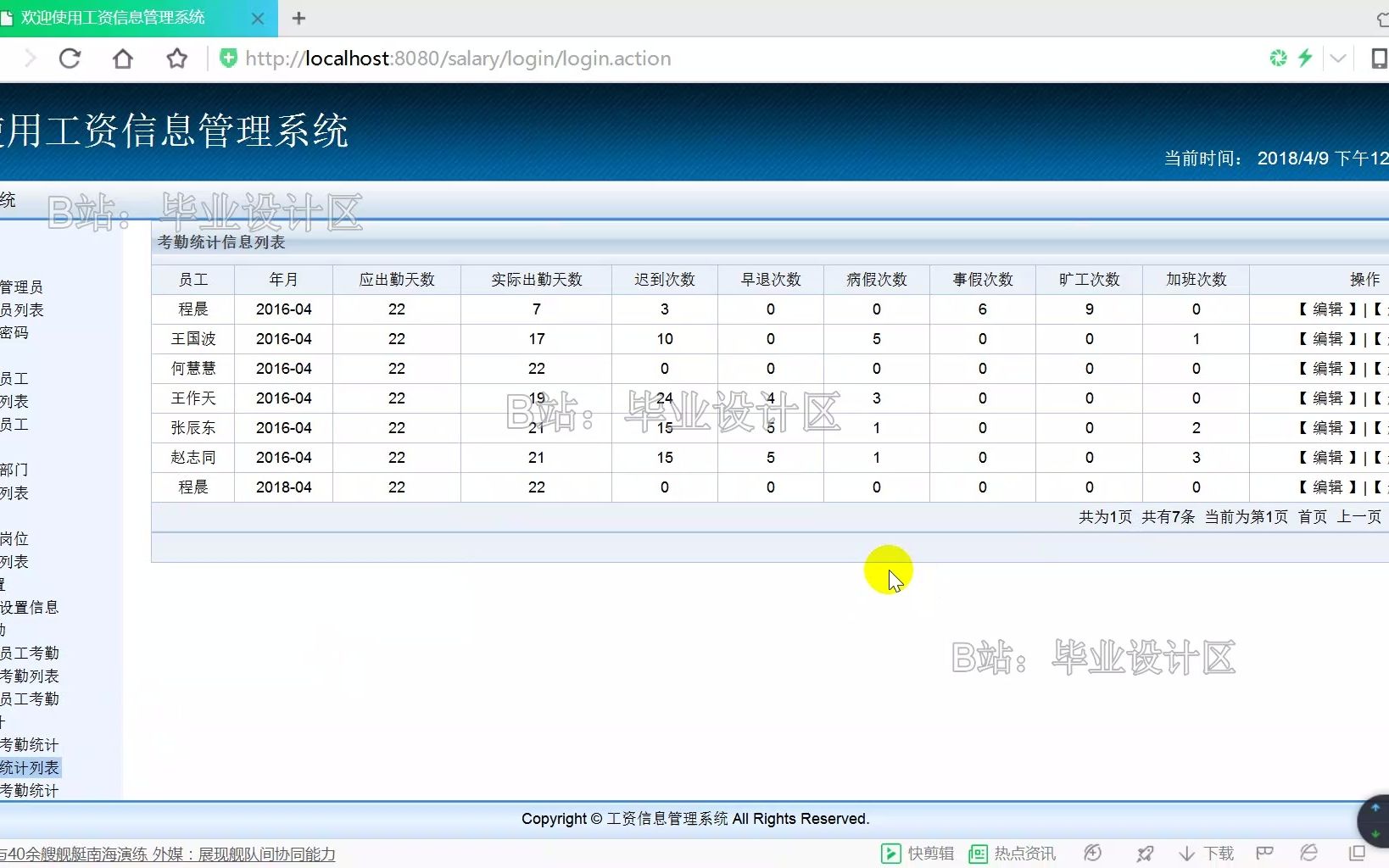
Task: Reload the page with the refresh icon
Action: coord(70,58)
